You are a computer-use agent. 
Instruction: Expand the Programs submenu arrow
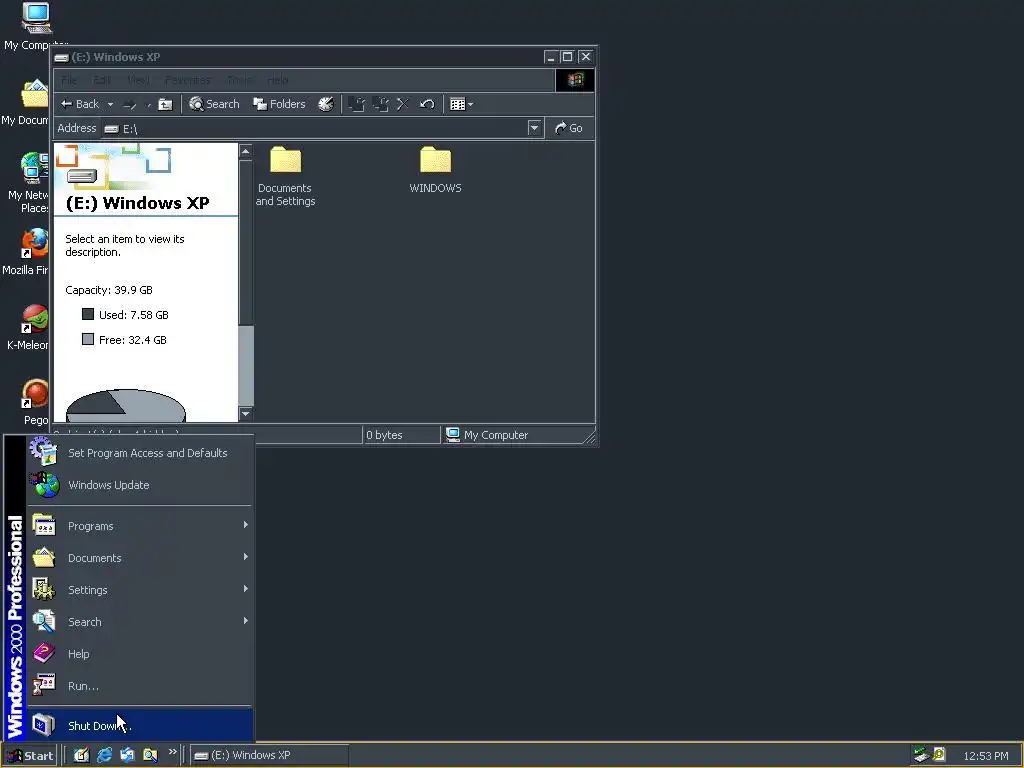[x=246, y=524]
